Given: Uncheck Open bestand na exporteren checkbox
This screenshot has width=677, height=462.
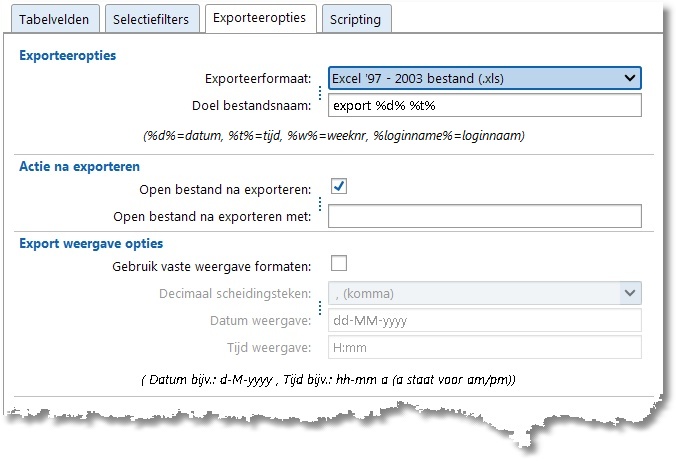Looking at the screenshot, I should [338, 187].
